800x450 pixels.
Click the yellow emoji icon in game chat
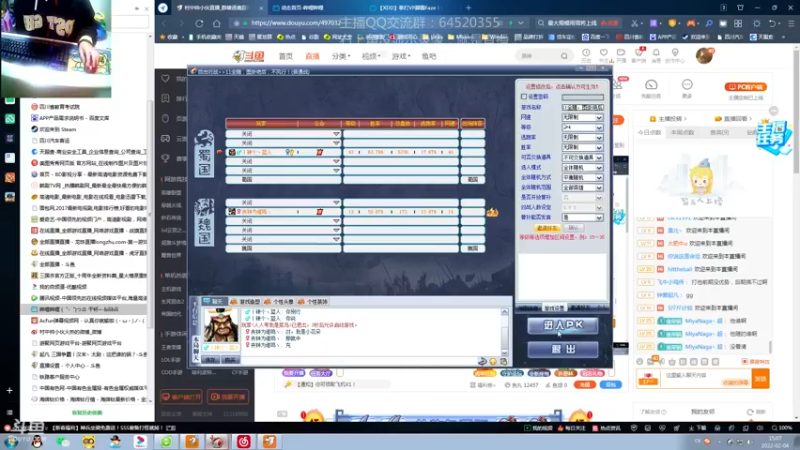click(493, 361)
